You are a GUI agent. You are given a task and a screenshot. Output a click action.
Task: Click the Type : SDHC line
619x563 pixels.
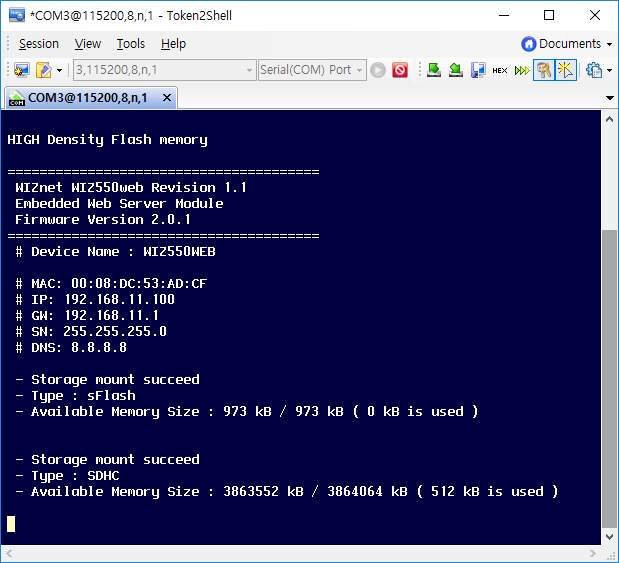(67, 476)
